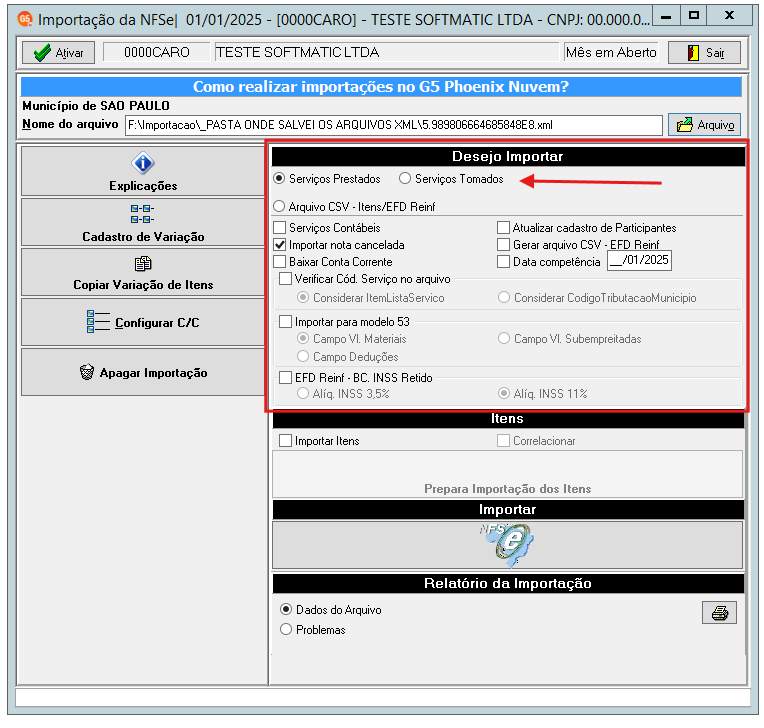Uncheck Importar nota cancelada
Image resolution: width=764 pixels, height=728 pixels.
tap(280, 245)
